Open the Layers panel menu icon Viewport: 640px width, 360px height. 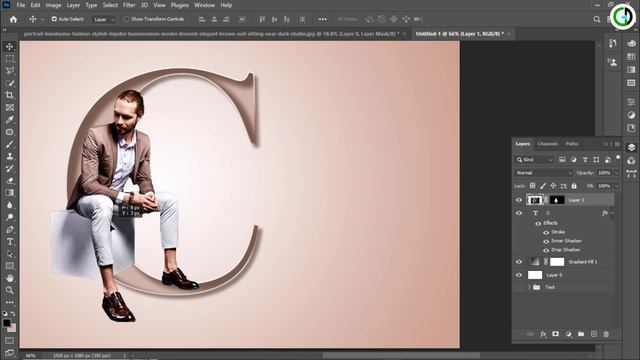click(x=617, y=144)
